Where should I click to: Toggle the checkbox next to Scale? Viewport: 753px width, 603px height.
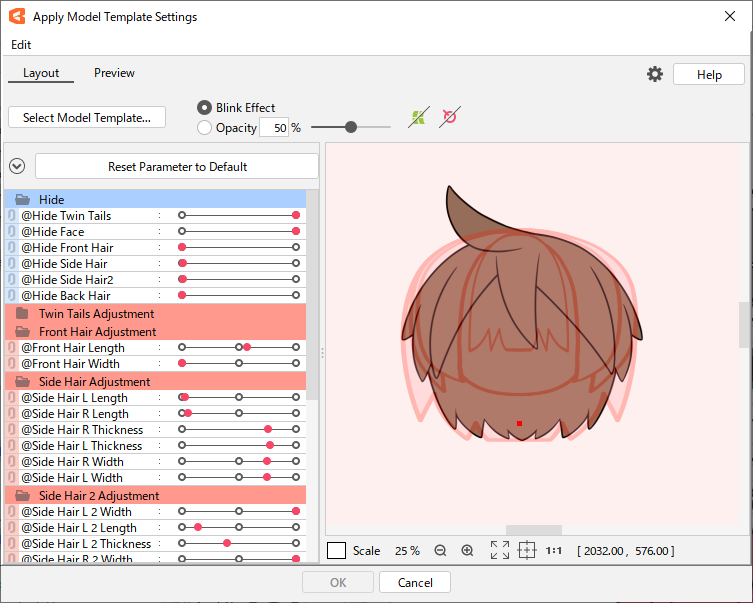(x=336, y=551)
